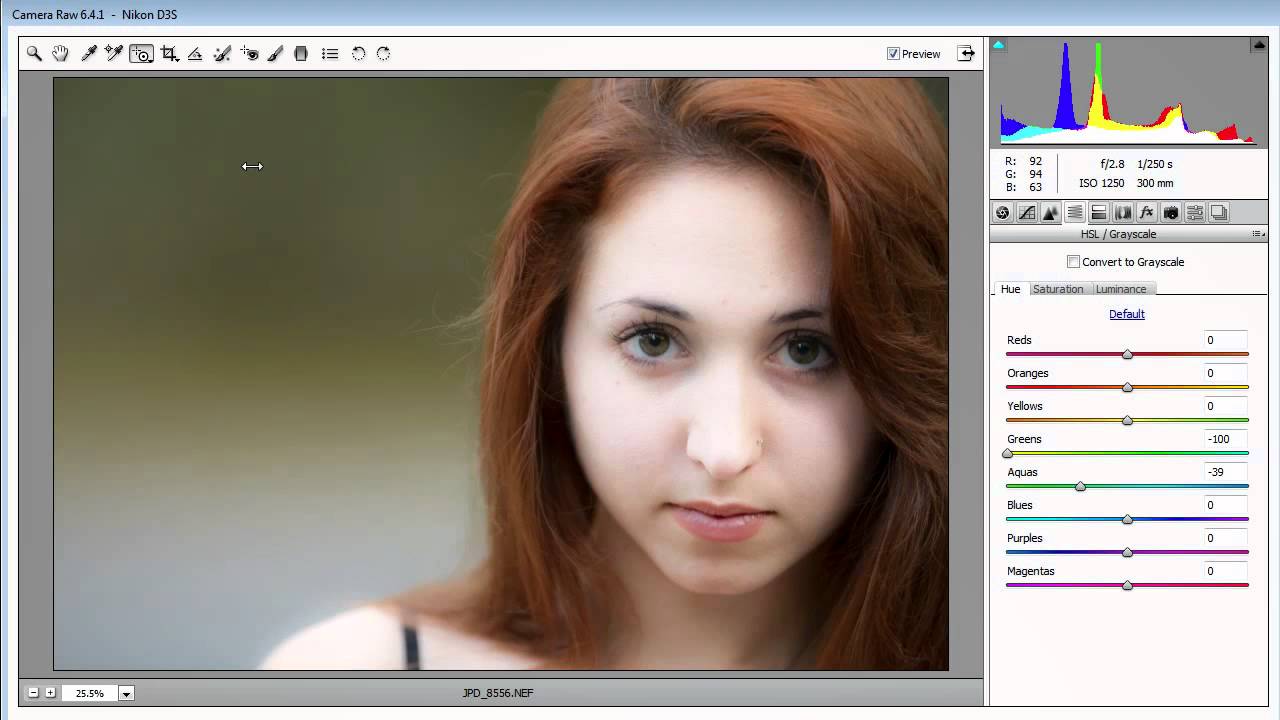The width and height of the screenshot is (1280, 720).
Task: Select the Adjustment Brush tool
Action: pos(275,54)
